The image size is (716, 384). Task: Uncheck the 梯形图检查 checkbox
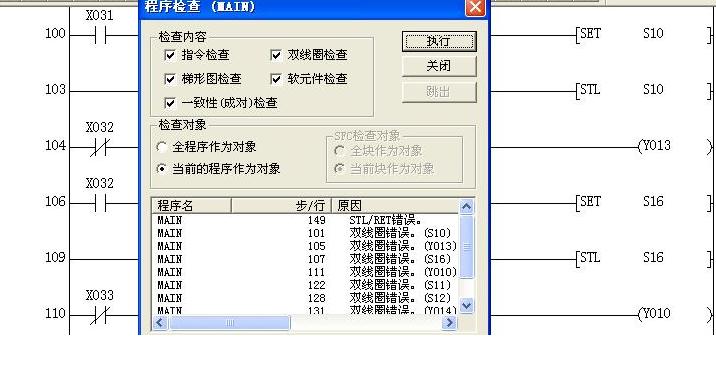tap(170, 79)
